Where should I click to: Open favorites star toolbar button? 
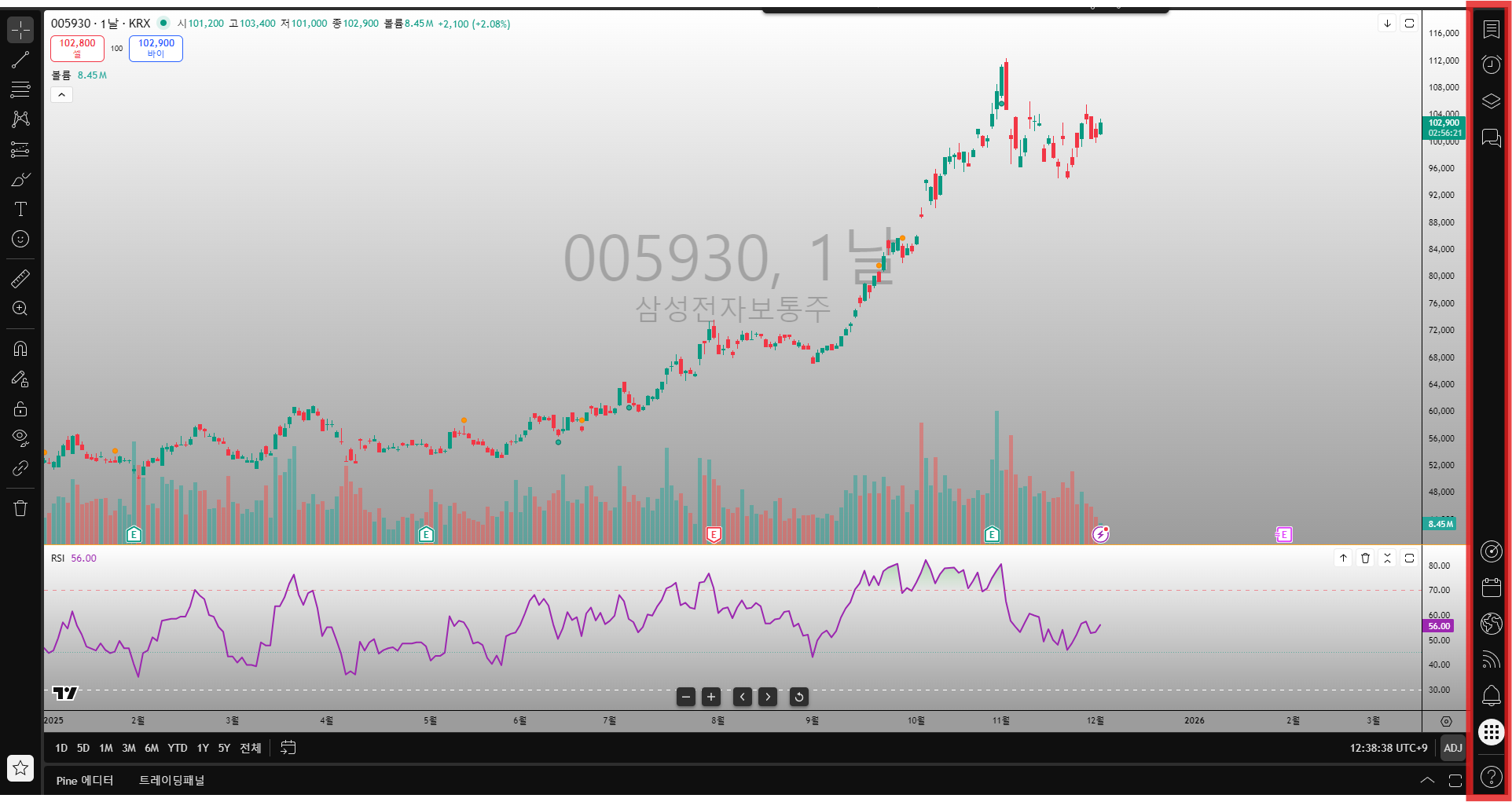(x=20, y=767)
